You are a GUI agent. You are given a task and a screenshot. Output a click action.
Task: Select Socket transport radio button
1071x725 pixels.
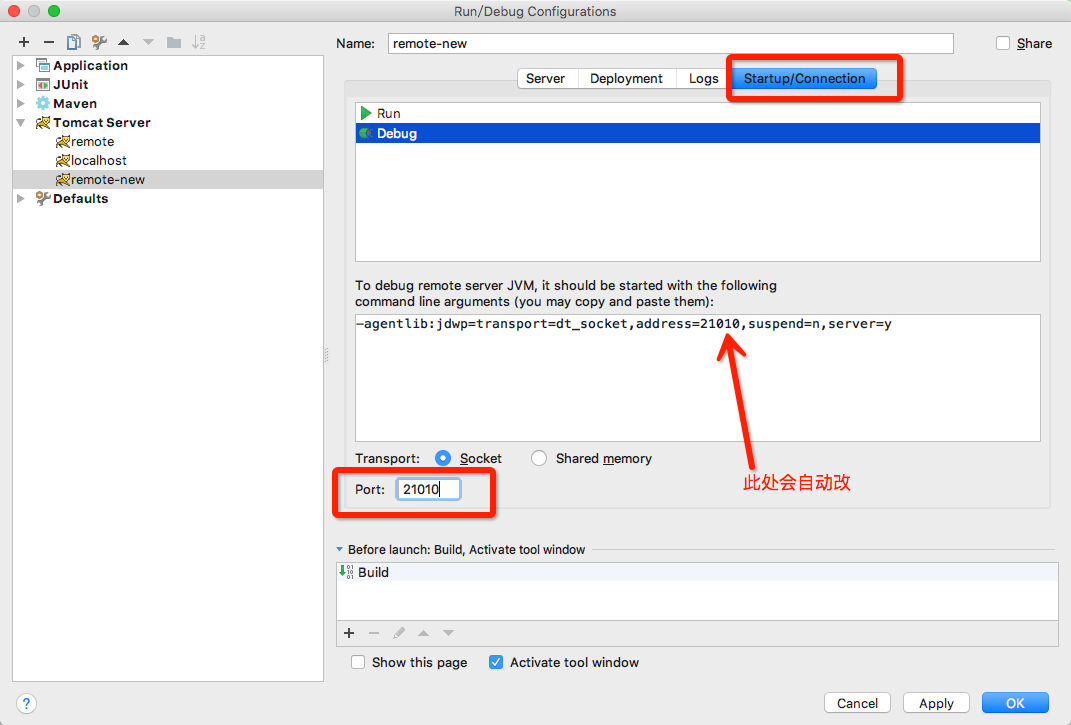[x=443, y=458]
